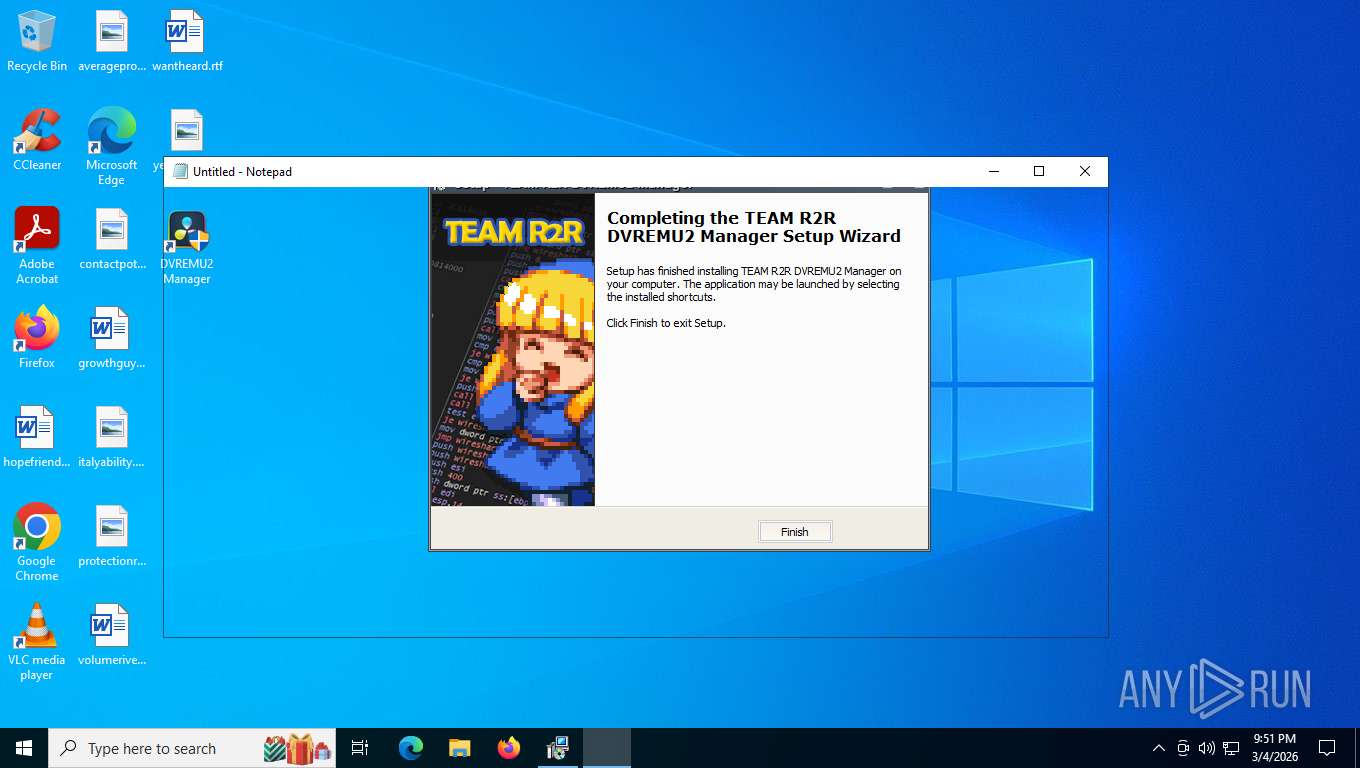Select the italyability image file icon

pos(112,437)
